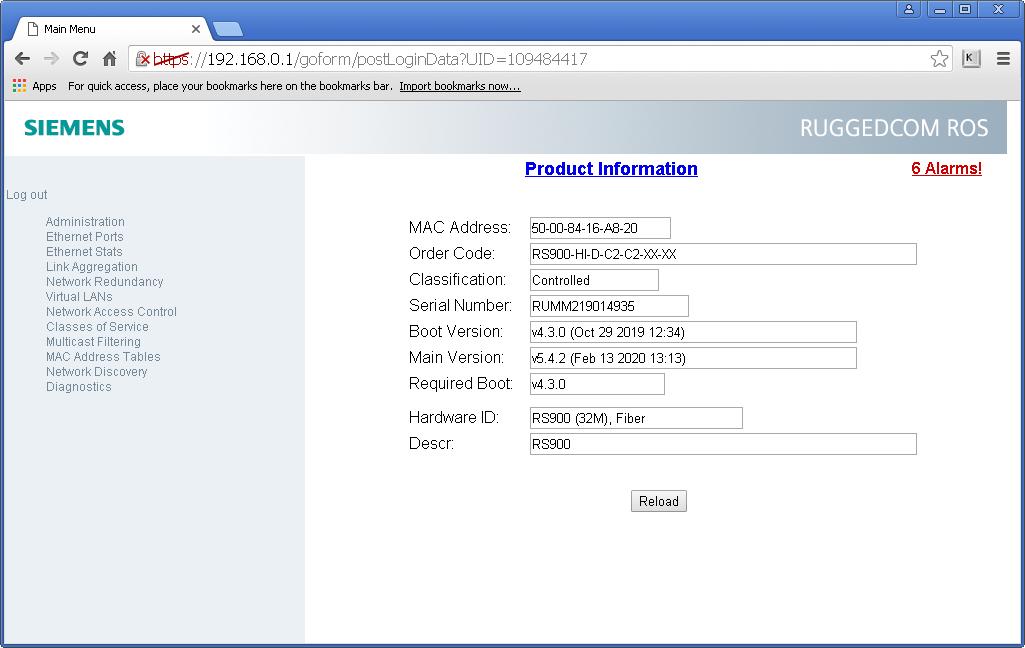The height and width of the screenshot is (648, 1025).
Task: Open the Chrome hamburger menu
Action: [x=1003, y=59]
